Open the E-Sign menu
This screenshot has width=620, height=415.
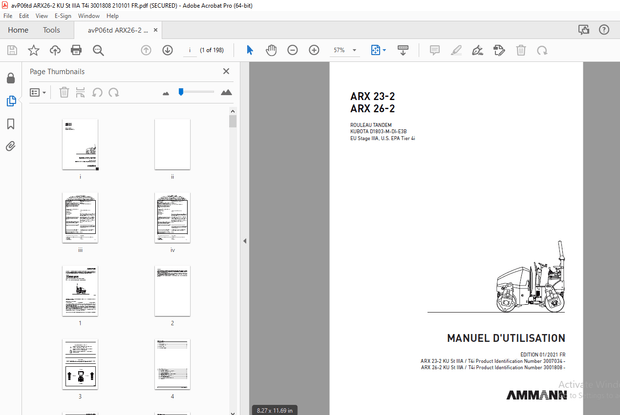[62, 16]
